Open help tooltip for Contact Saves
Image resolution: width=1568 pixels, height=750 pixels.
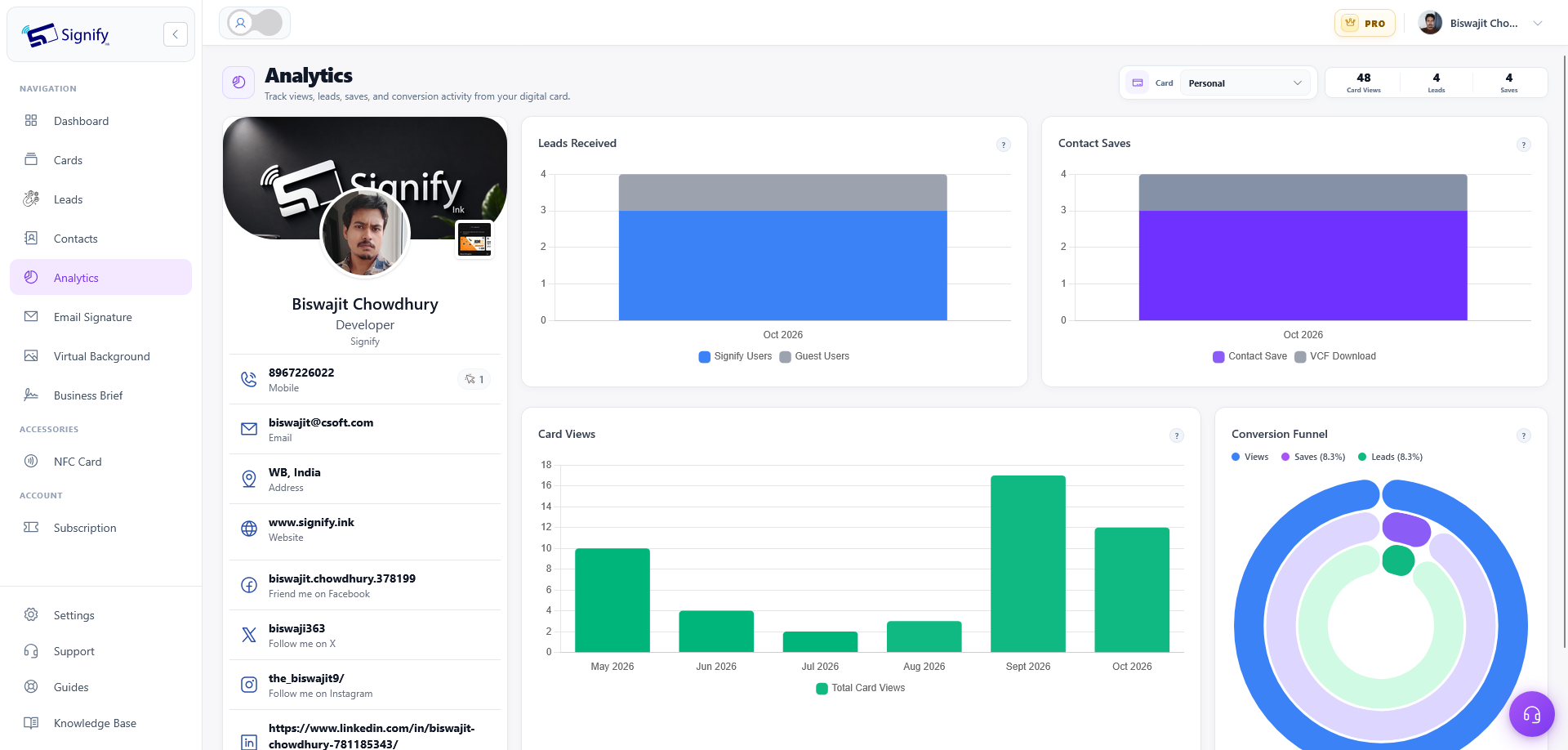(1524, 145)
